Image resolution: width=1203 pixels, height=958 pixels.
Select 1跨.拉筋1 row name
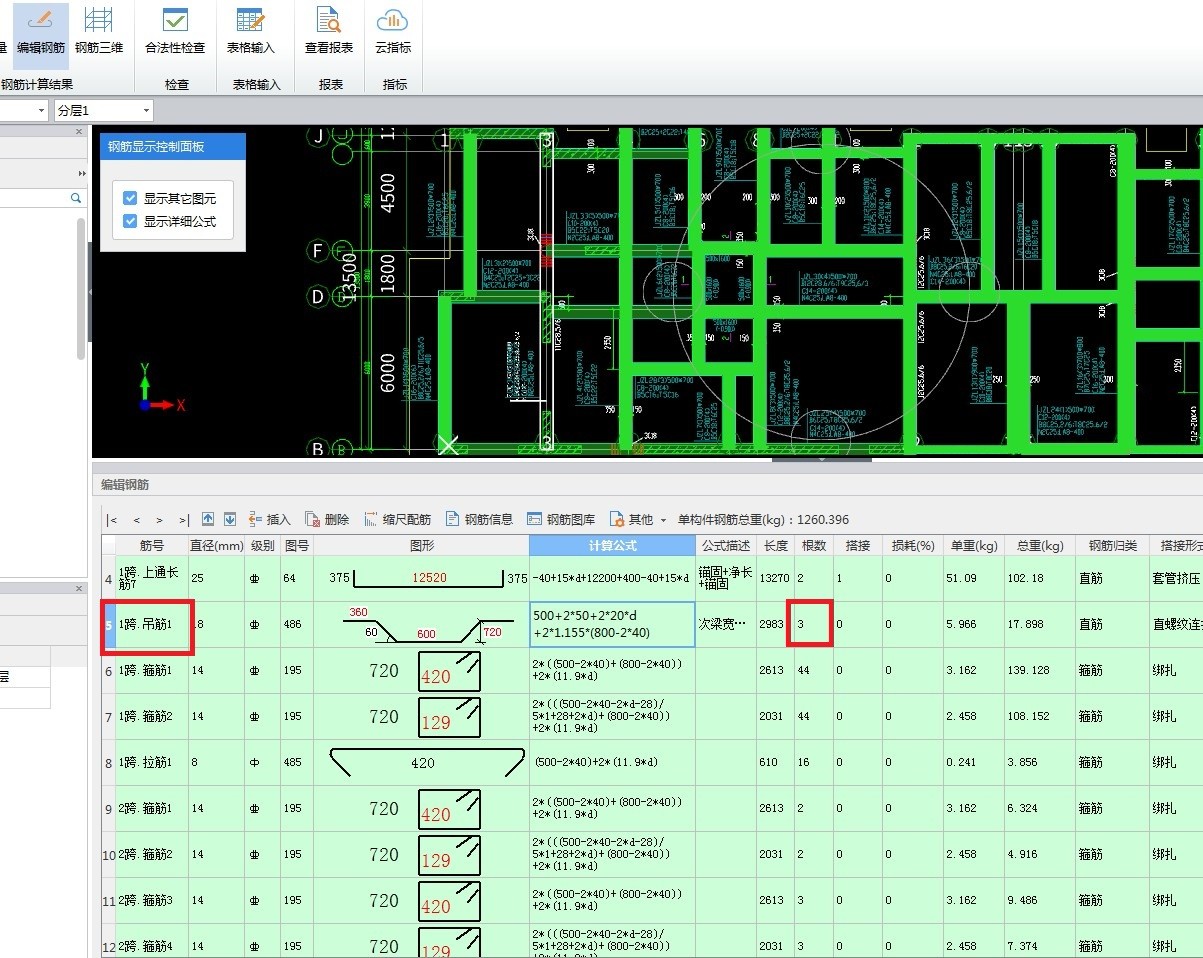pyautogui.click(x=152, y=762)
